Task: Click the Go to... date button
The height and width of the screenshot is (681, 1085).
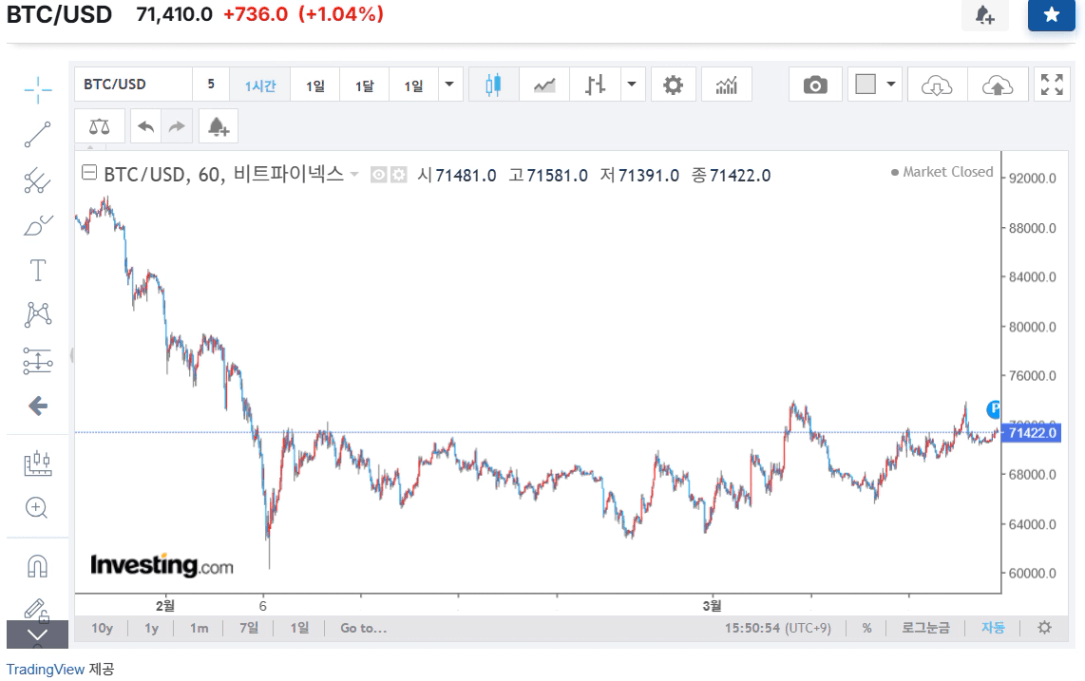Action: (363, 628)
